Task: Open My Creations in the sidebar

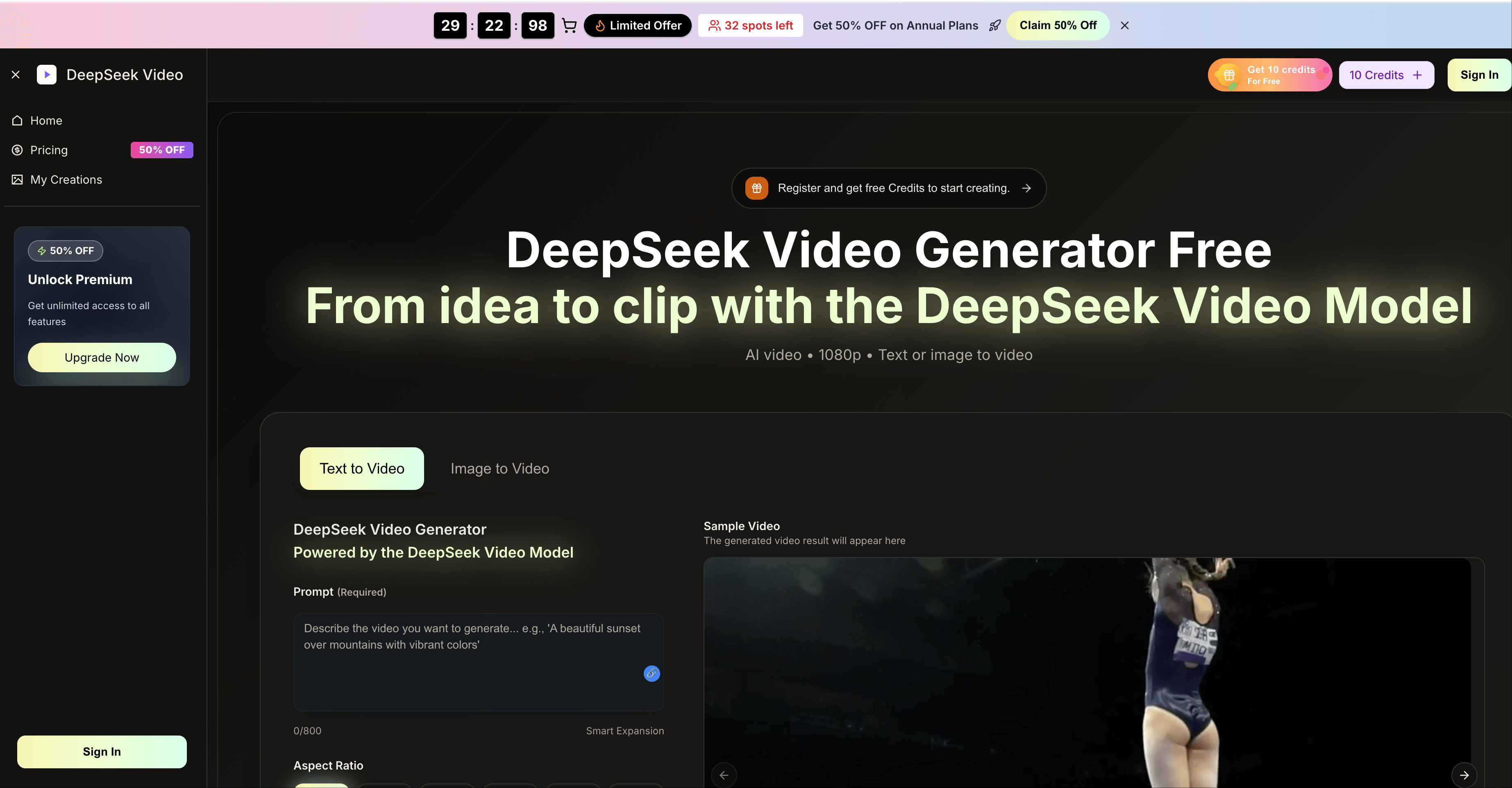Action: coord(66,180)
